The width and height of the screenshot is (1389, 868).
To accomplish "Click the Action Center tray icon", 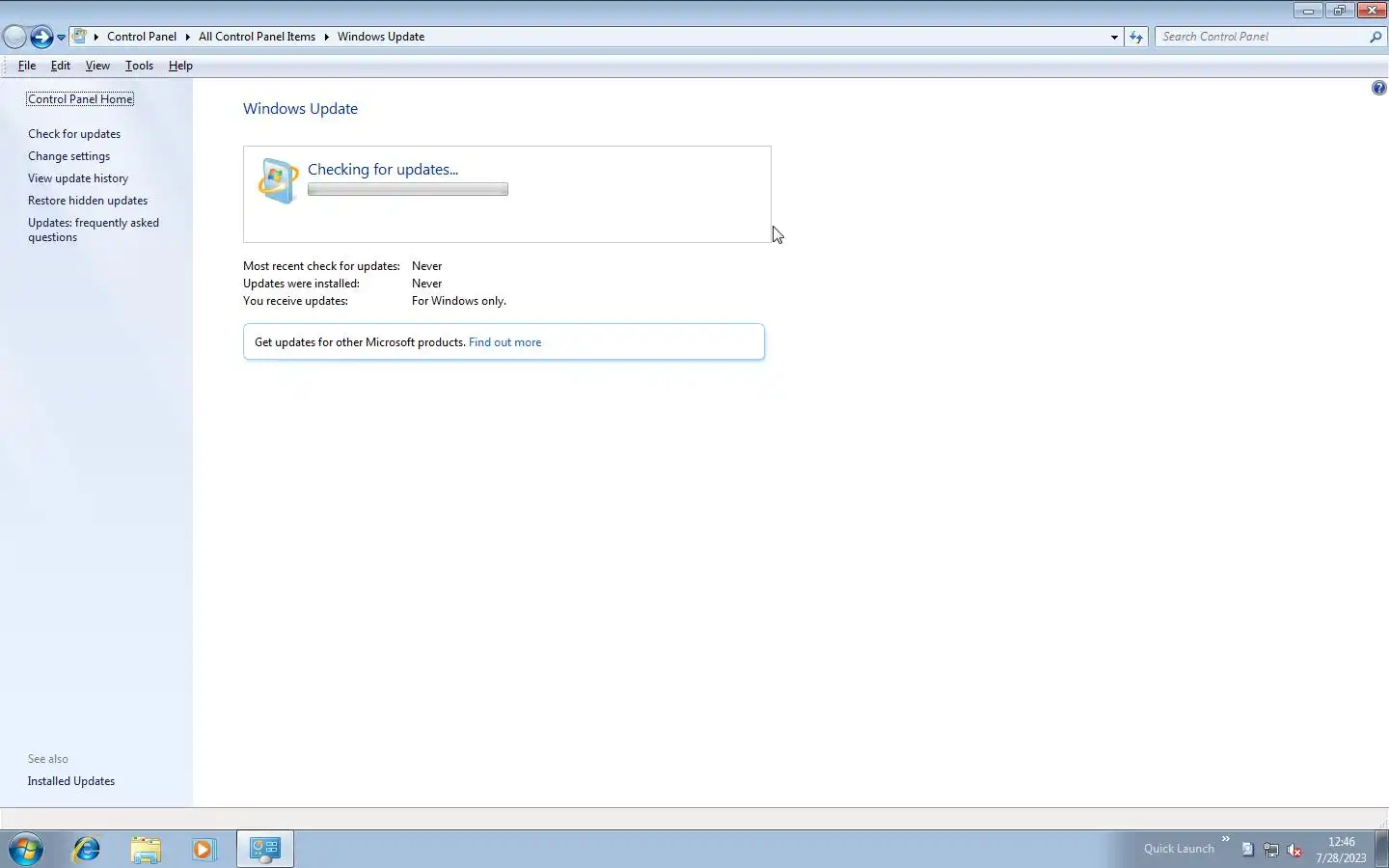I will point(1247,850).
